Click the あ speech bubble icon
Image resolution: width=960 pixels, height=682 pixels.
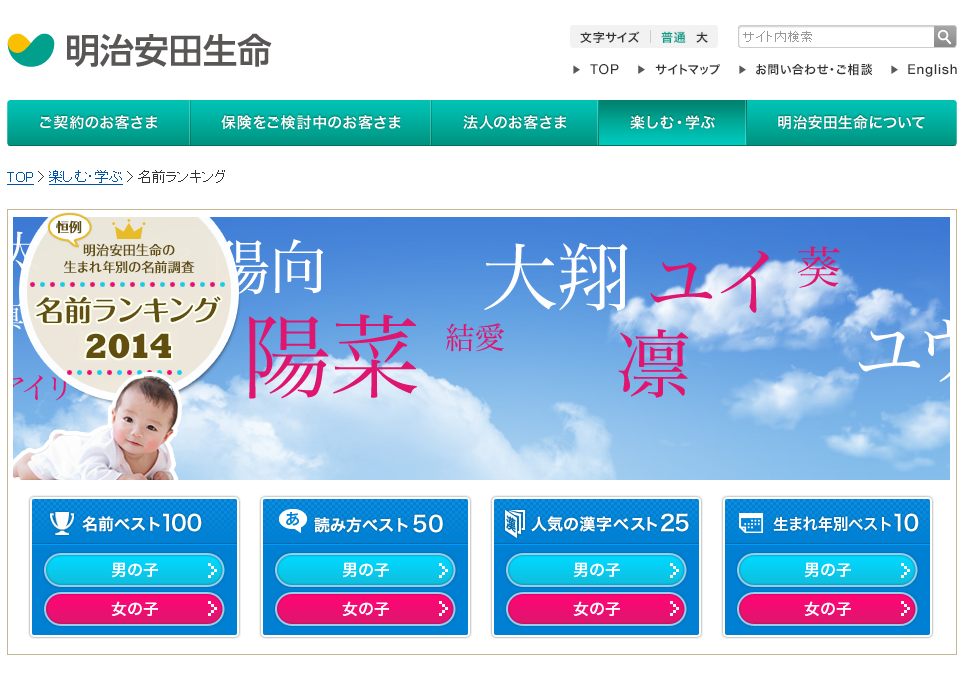pyautogui.click(x=292, y=520)
